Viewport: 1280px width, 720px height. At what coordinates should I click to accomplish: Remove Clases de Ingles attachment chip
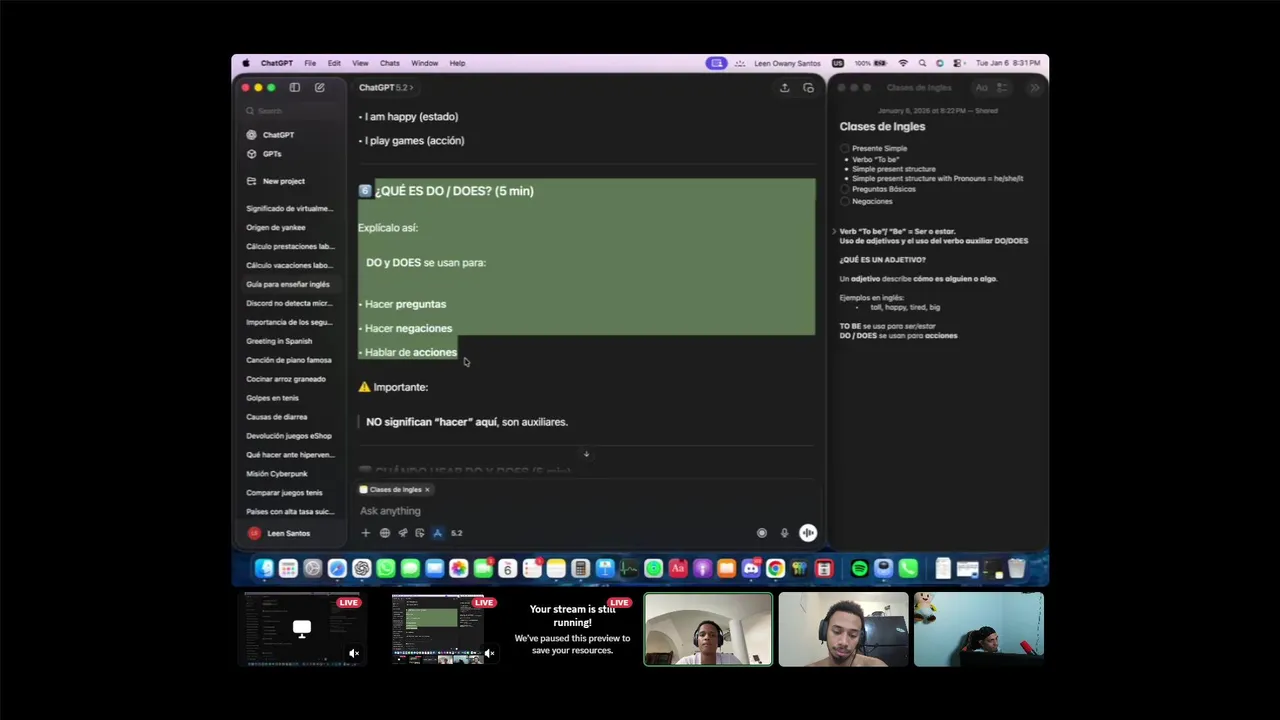427,490
